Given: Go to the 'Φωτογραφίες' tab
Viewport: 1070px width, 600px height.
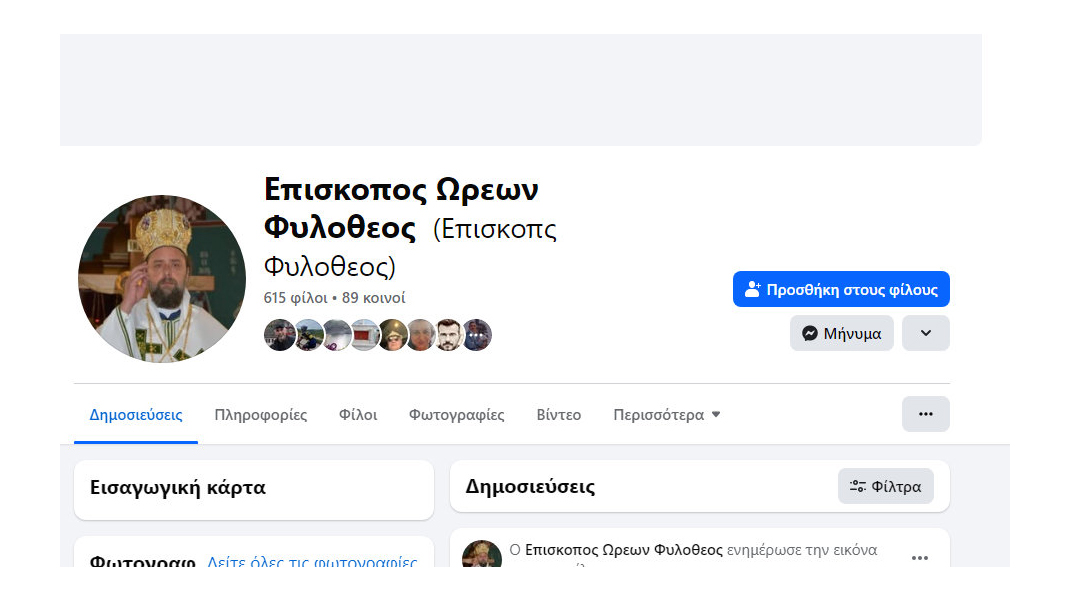Looking at the screenshot, I should tap(457, 414).
